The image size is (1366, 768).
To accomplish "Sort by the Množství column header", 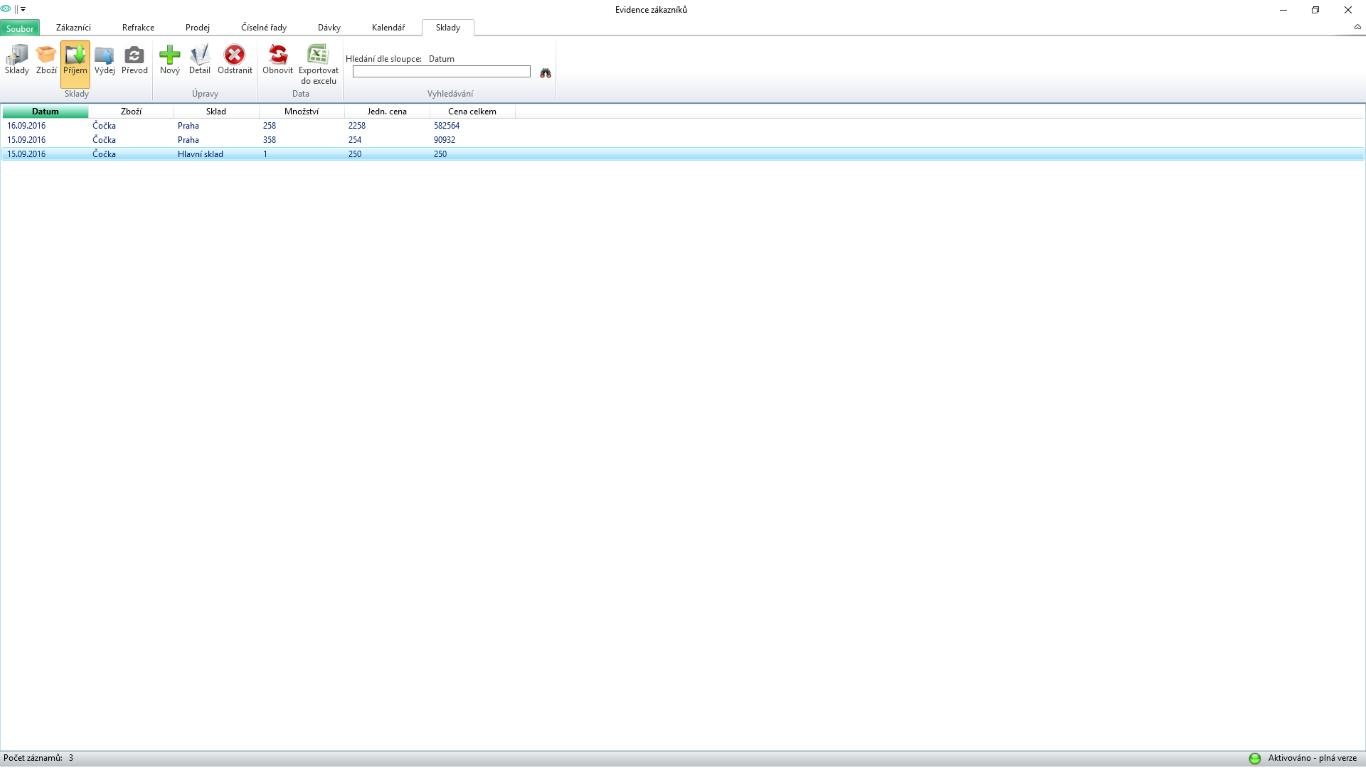I will coord(302,111).
